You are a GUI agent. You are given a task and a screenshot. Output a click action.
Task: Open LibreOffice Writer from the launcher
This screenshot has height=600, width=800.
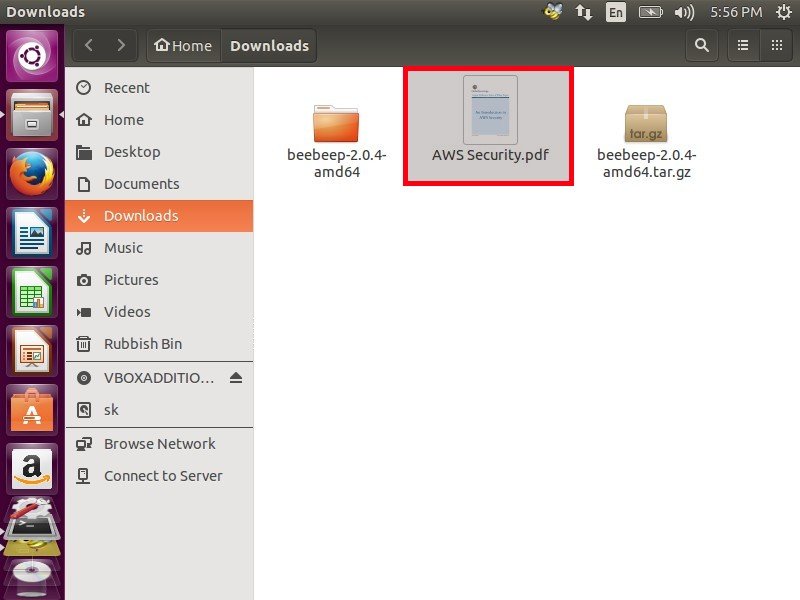32,233
